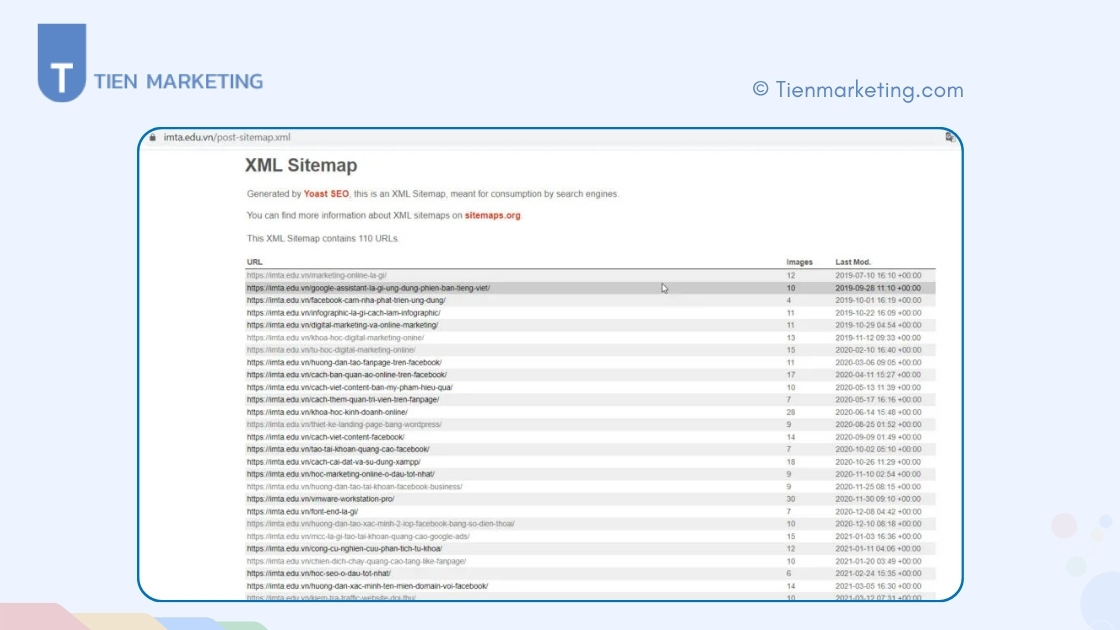This screenshot has width=1120, height=630.
Task: Open the digital-marketing-va-online-marketing link
Action: [342, 325]
